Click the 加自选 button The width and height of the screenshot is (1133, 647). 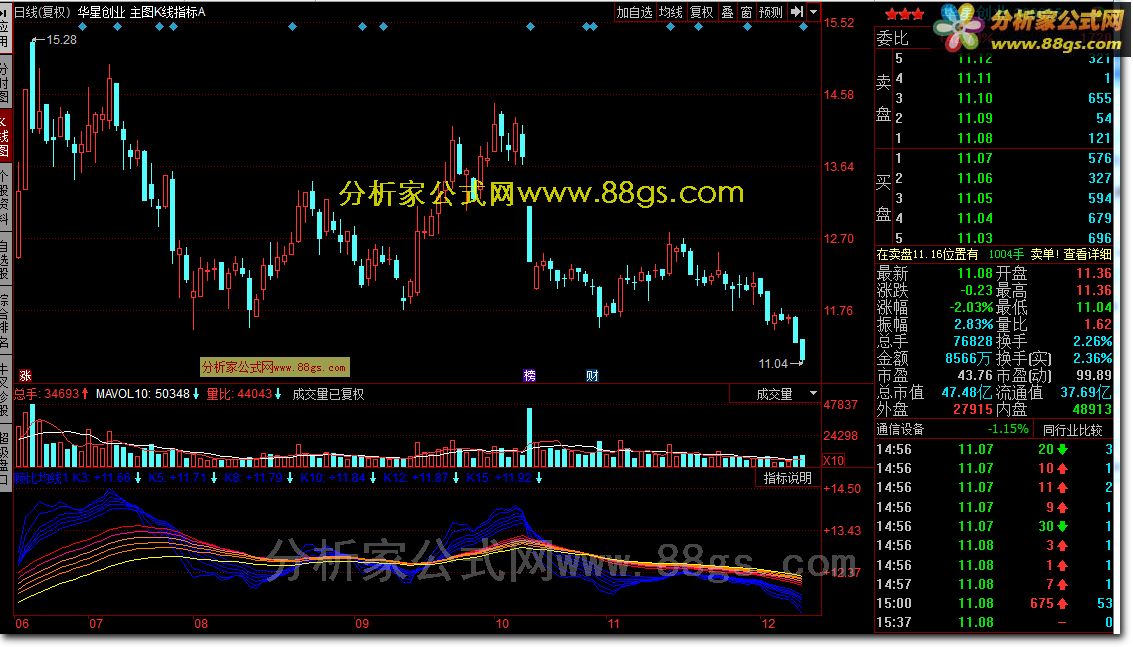click(634, 12)
